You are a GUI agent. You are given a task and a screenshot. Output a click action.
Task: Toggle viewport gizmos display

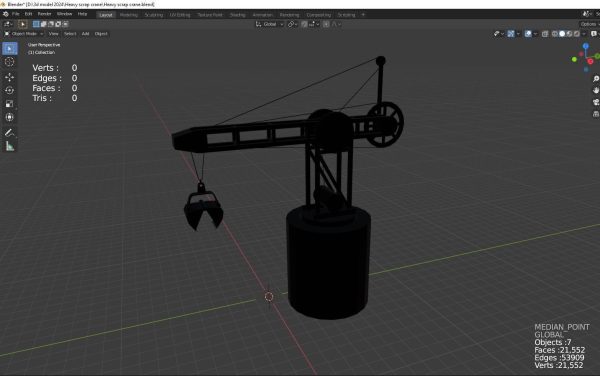511,34
